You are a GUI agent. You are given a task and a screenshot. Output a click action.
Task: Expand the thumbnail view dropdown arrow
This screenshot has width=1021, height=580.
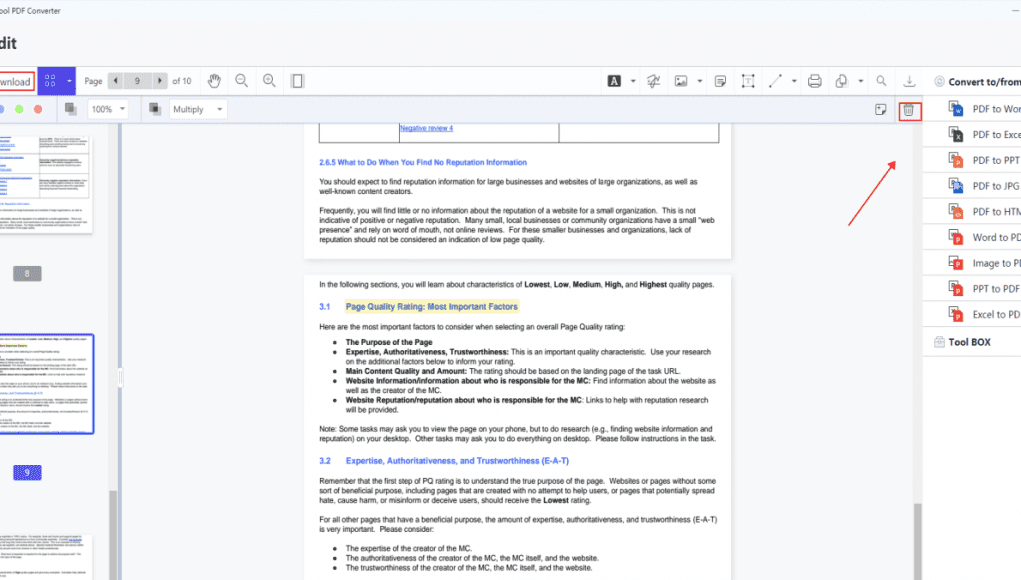[x=69, y=81]
